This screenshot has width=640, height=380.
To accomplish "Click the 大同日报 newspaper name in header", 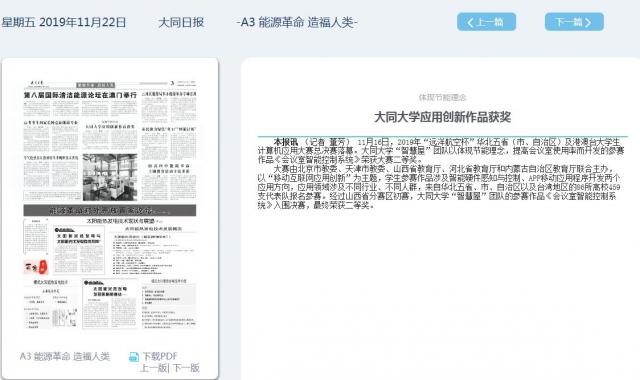I will 181,22.
